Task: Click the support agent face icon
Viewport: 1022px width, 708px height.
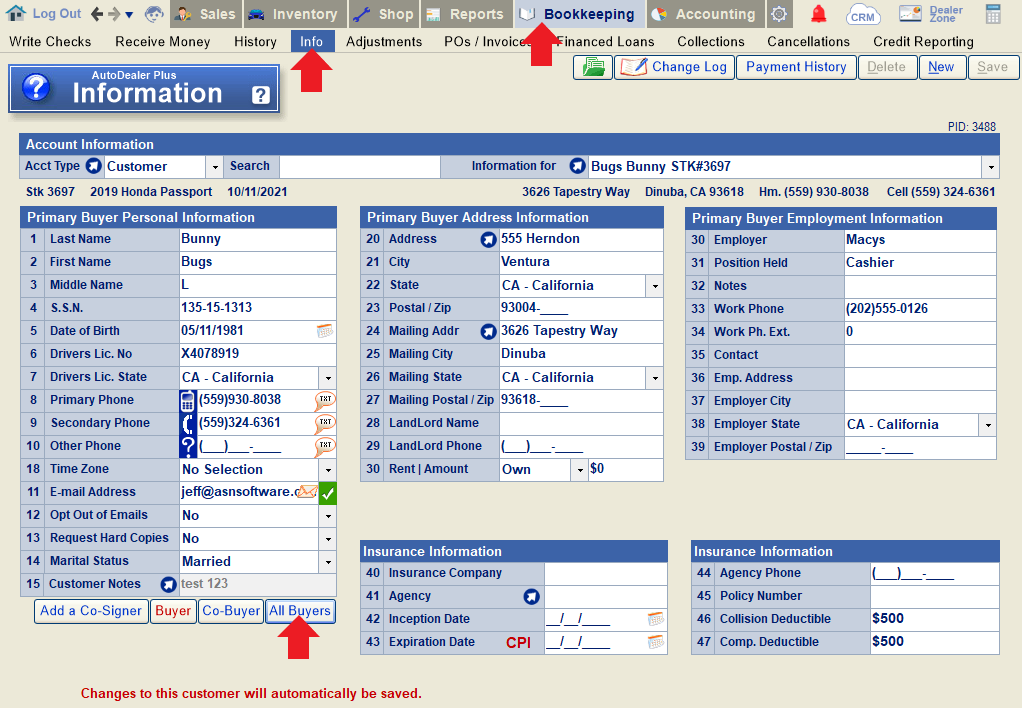Action: point(154,14)
